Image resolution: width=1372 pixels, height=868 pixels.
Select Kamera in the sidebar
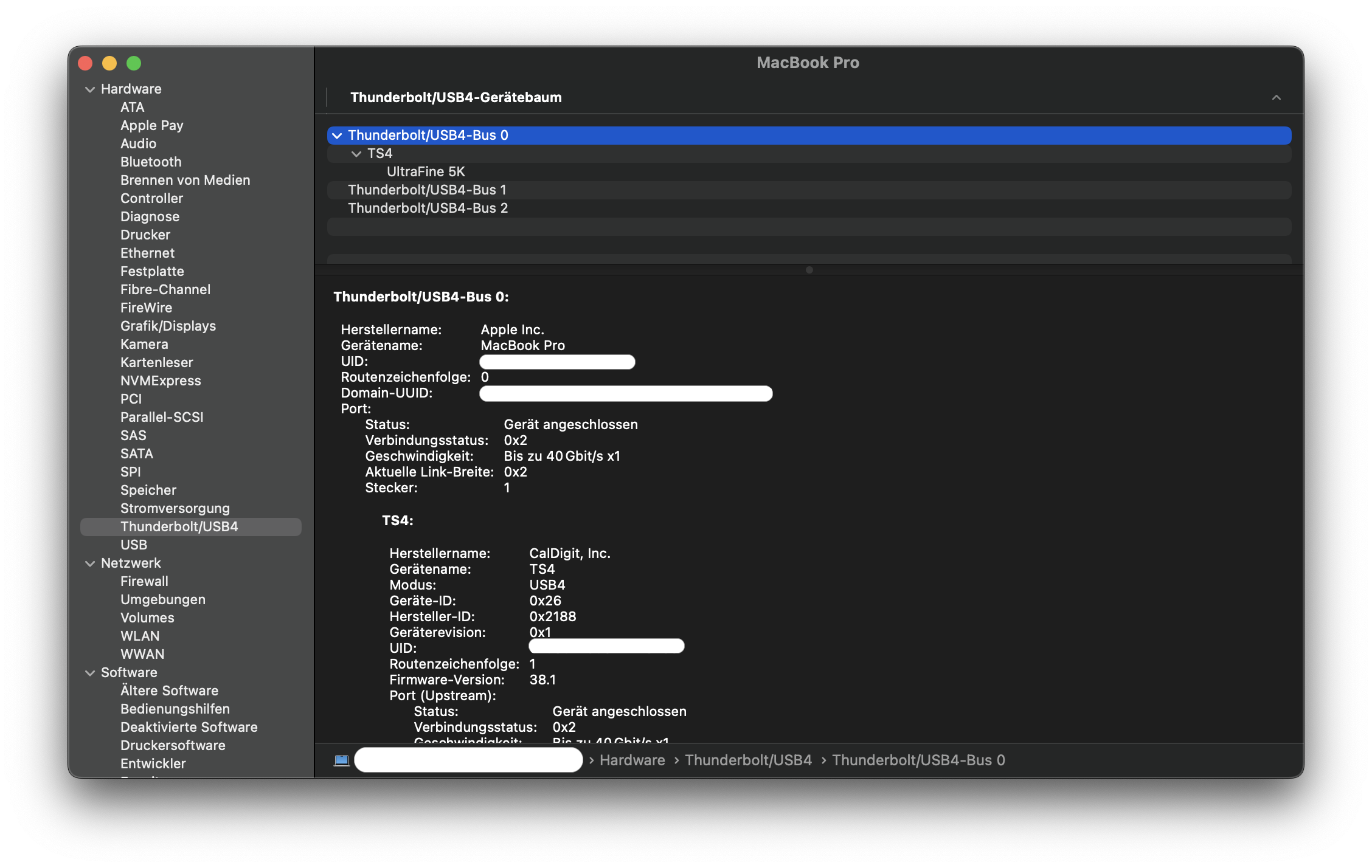[144, 344]
